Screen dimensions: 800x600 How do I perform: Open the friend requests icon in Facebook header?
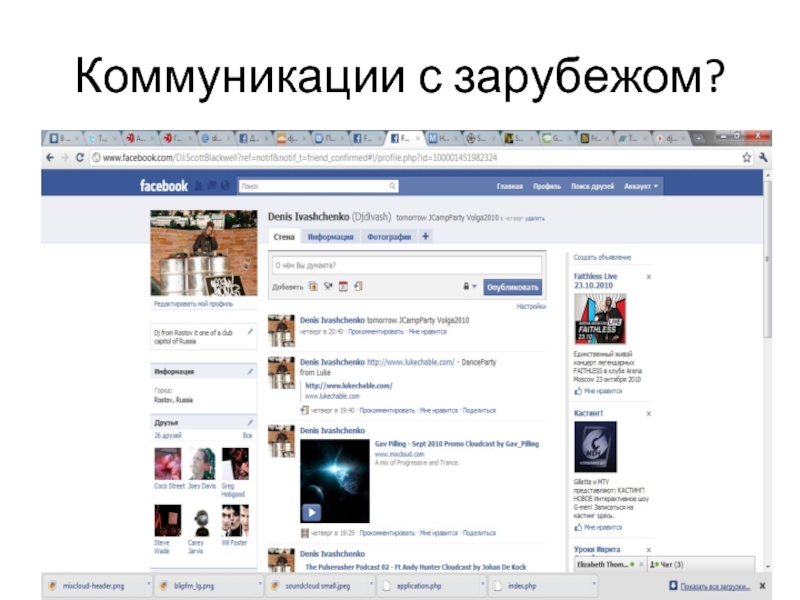(x=198, y=186)
